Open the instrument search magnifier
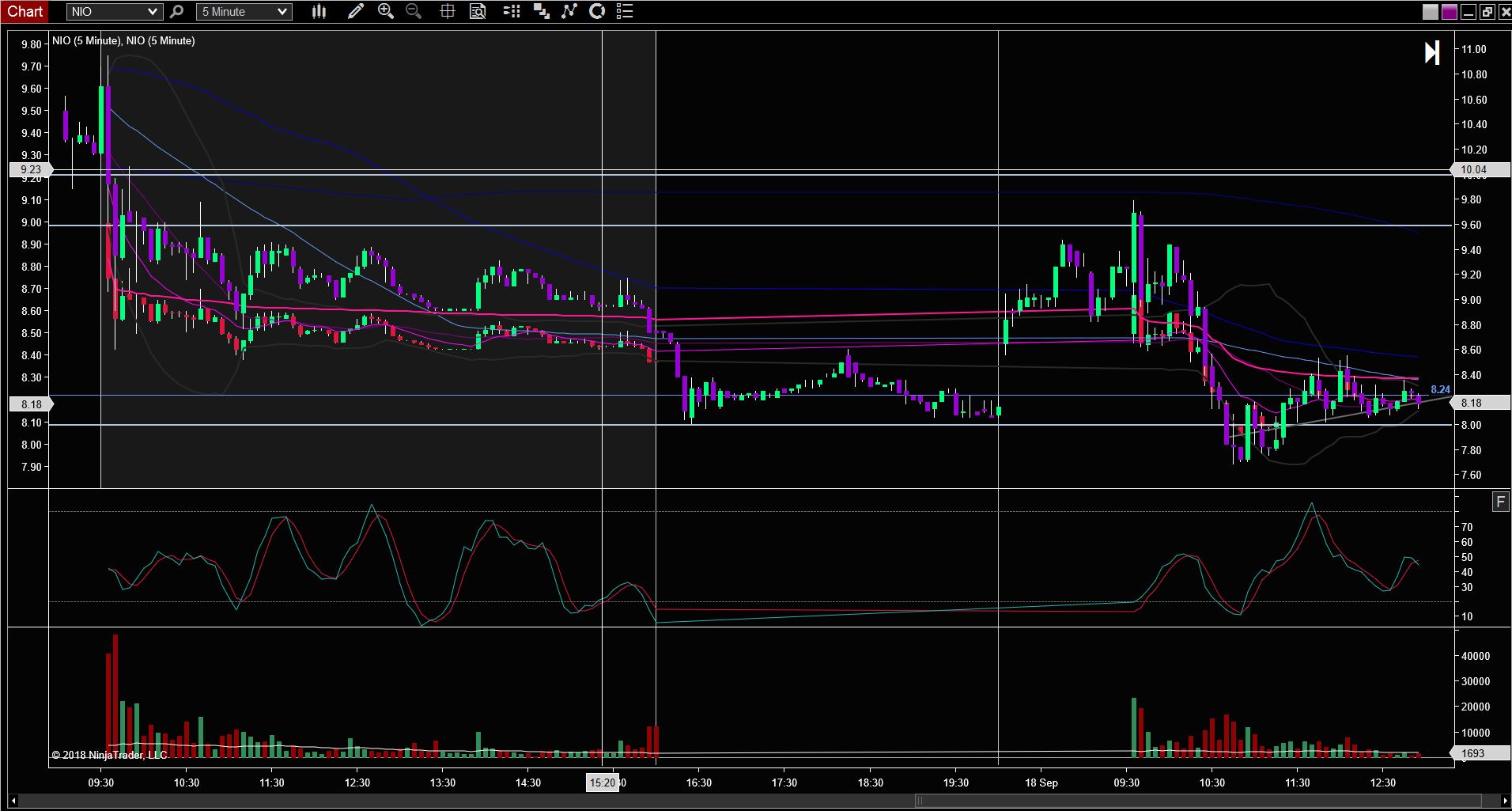The height and width of the screenshot is (811, 1512). [177, 12]
